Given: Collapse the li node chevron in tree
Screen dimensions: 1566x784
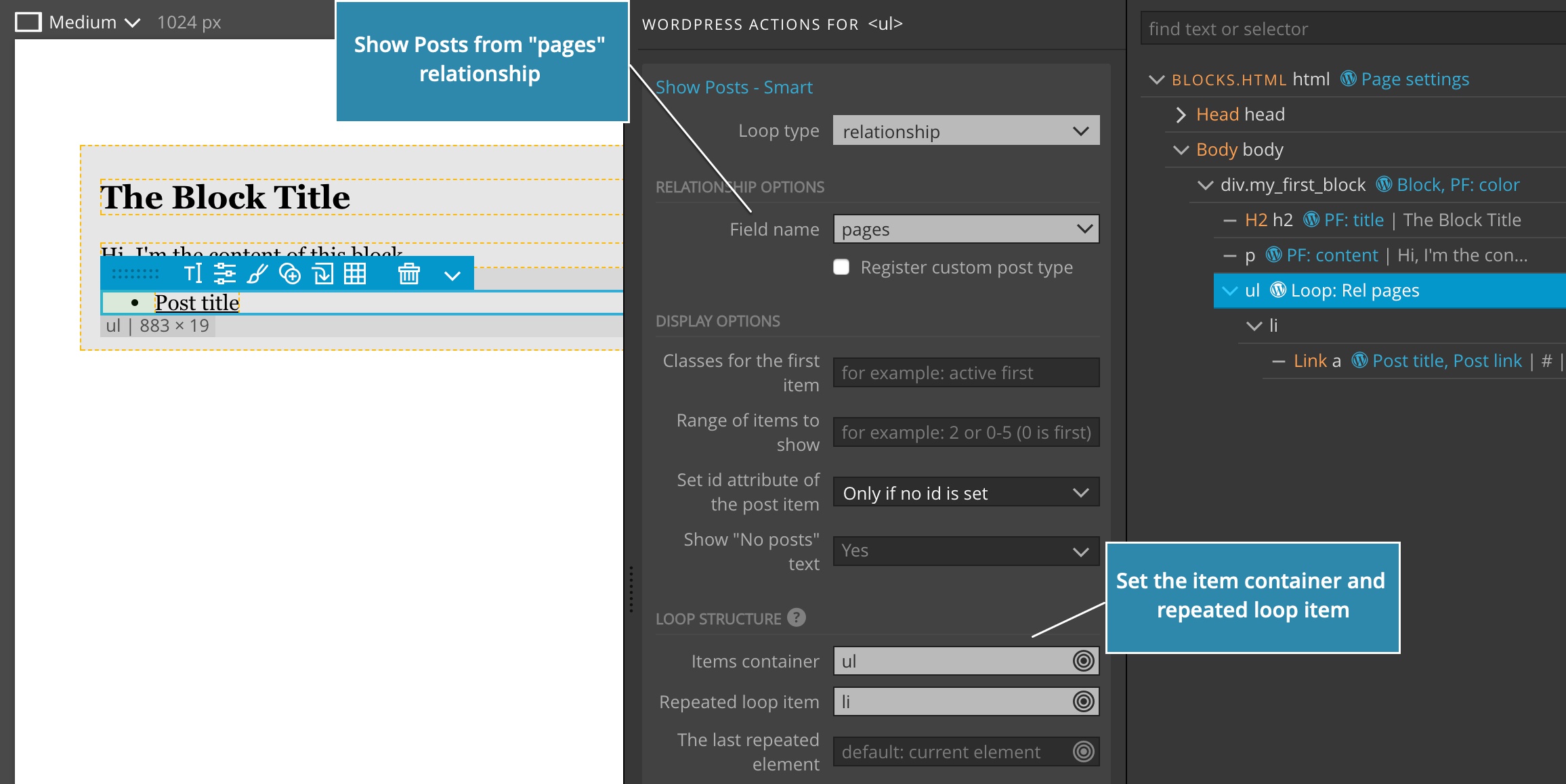Looking at the screenshot, I should click(1254, 326).
